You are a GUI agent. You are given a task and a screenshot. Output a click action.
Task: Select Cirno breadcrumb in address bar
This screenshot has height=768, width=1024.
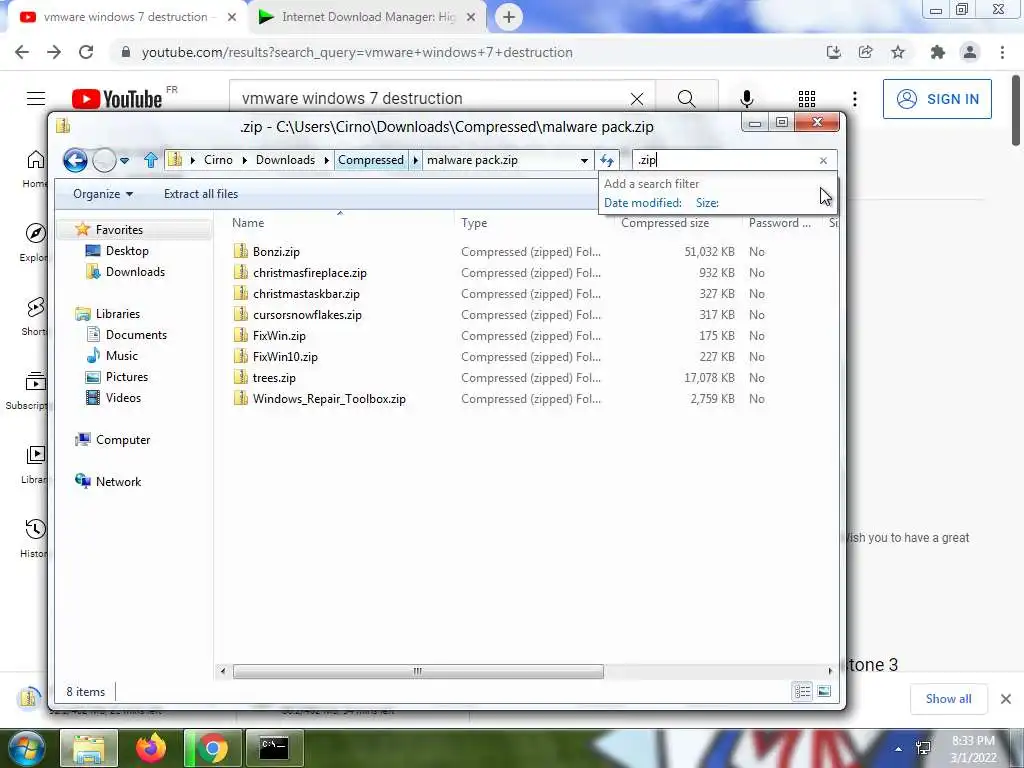click(218, 160)
